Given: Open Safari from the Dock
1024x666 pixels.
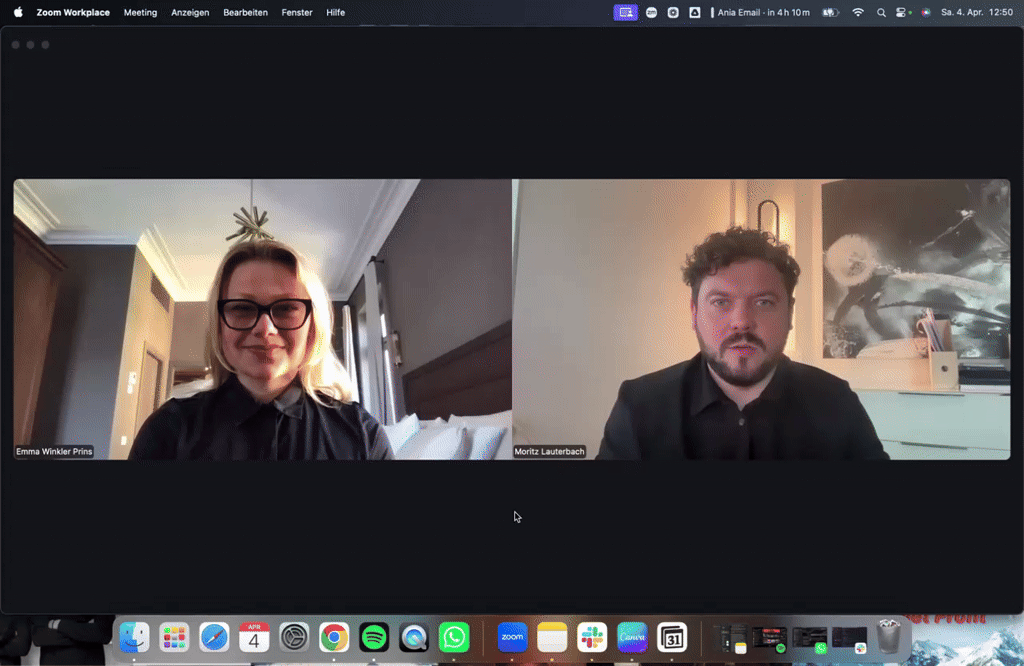Looking at the screenshot, I should pyautogui.click(x=213, y=637).
